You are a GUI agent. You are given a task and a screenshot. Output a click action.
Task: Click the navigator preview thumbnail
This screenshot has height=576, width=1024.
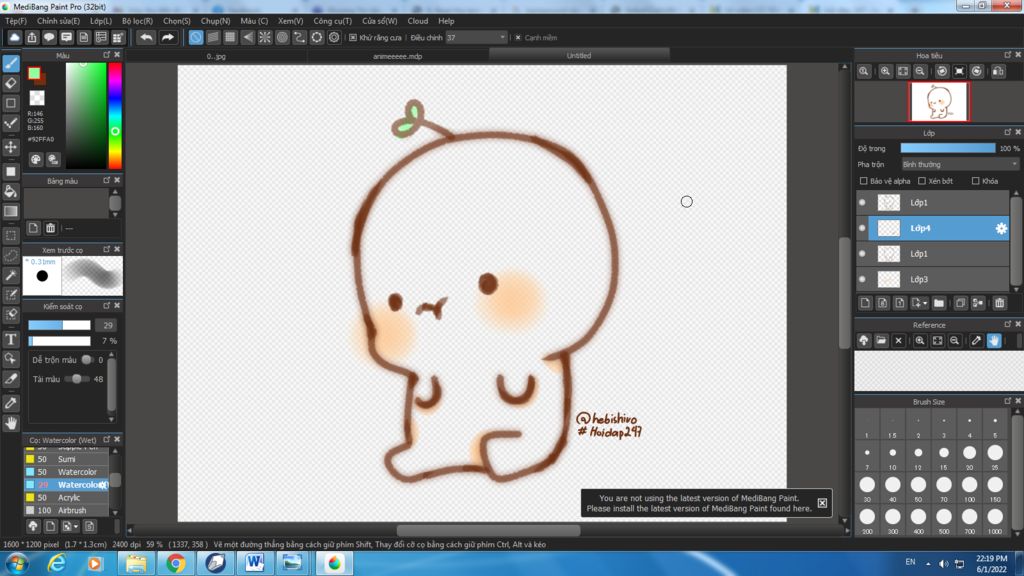tap(940, 102)
